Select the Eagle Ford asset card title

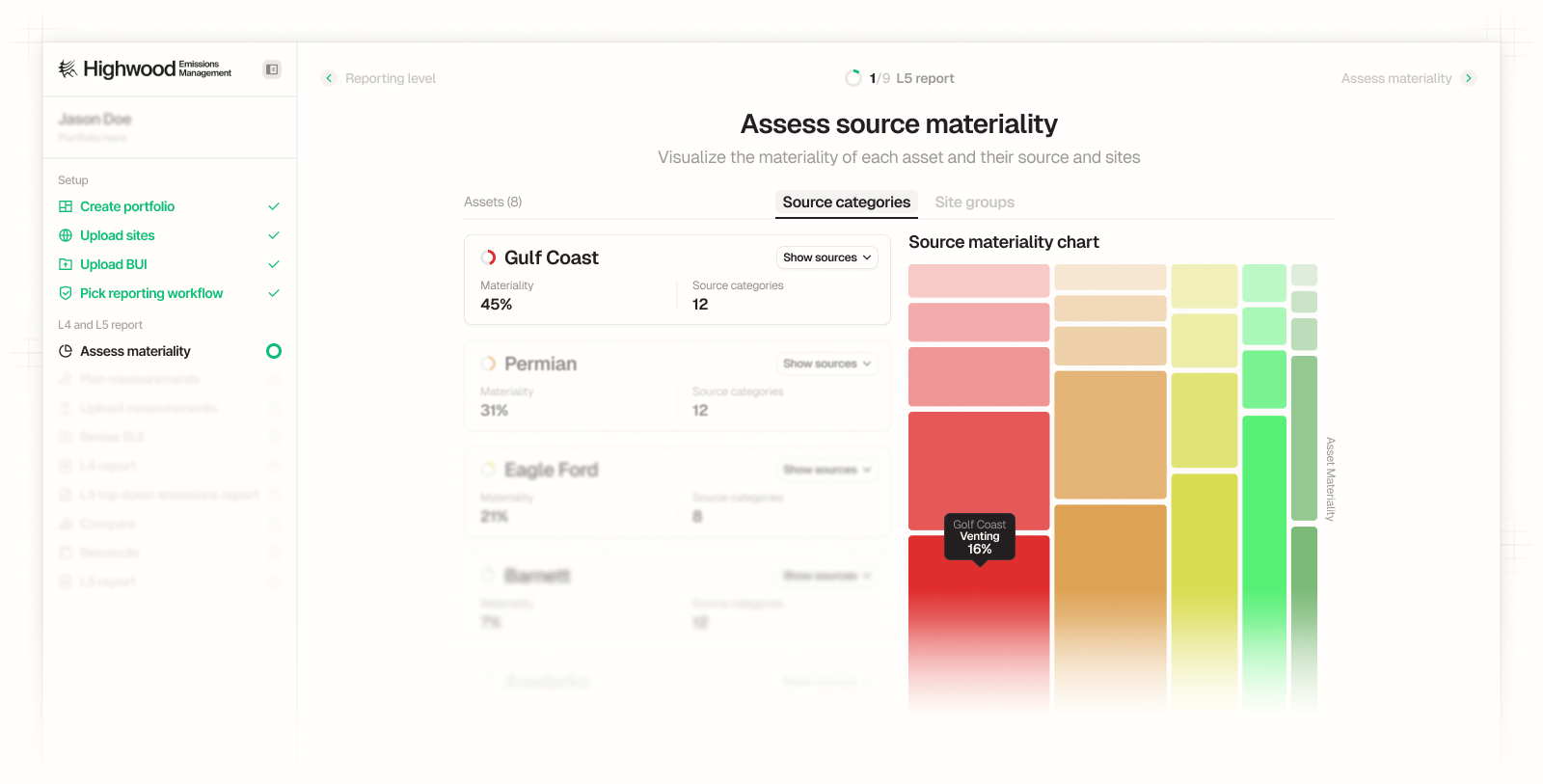point(552,470)
